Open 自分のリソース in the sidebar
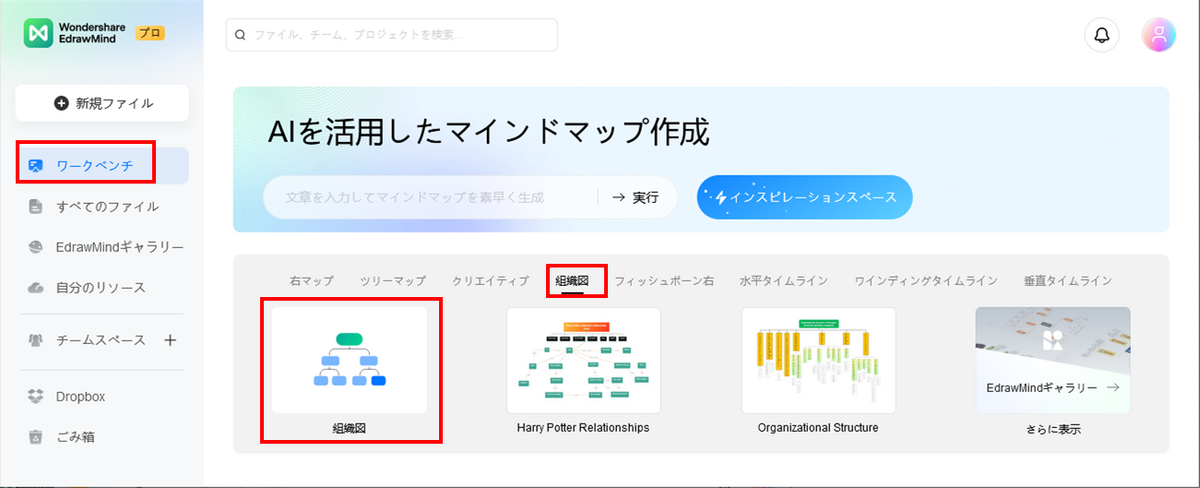This screenshot has height=488, width=1200. (x=102, y=288)
